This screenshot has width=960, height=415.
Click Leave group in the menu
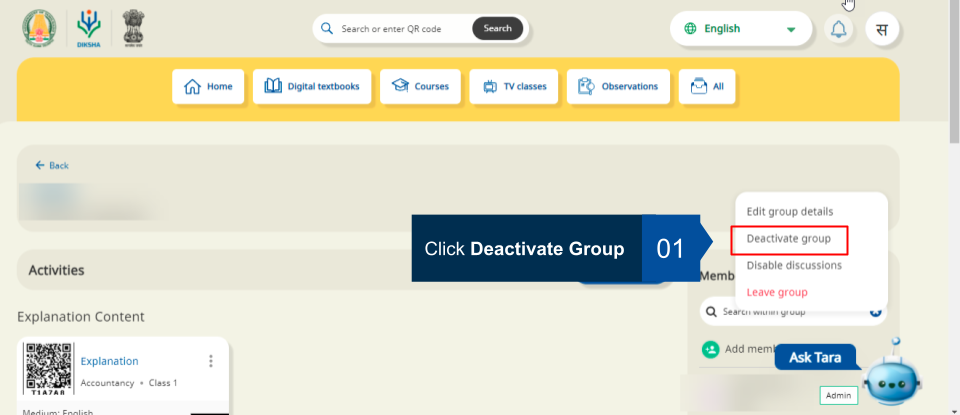(x=777, y=292)
